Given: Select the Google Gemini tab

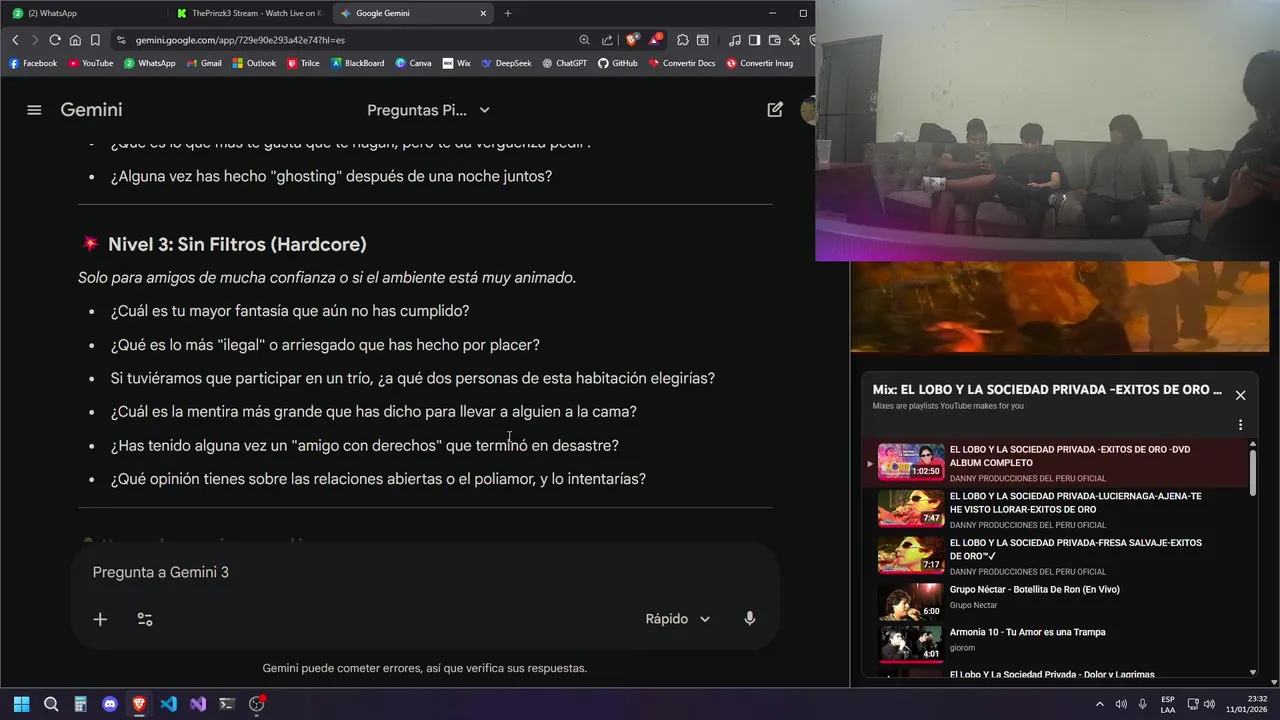Looking at the screenshot, I should 413,13.
